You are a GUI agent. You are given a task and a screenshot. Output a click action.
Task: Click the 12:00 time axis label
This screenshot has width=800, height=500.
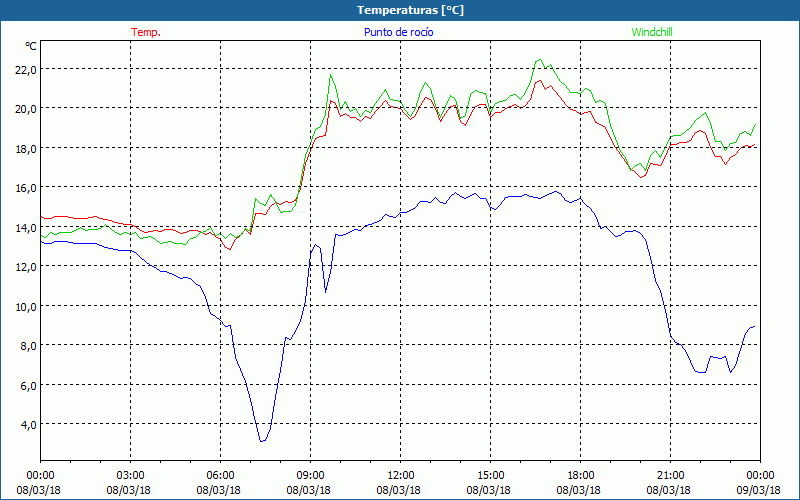(401, 476)
